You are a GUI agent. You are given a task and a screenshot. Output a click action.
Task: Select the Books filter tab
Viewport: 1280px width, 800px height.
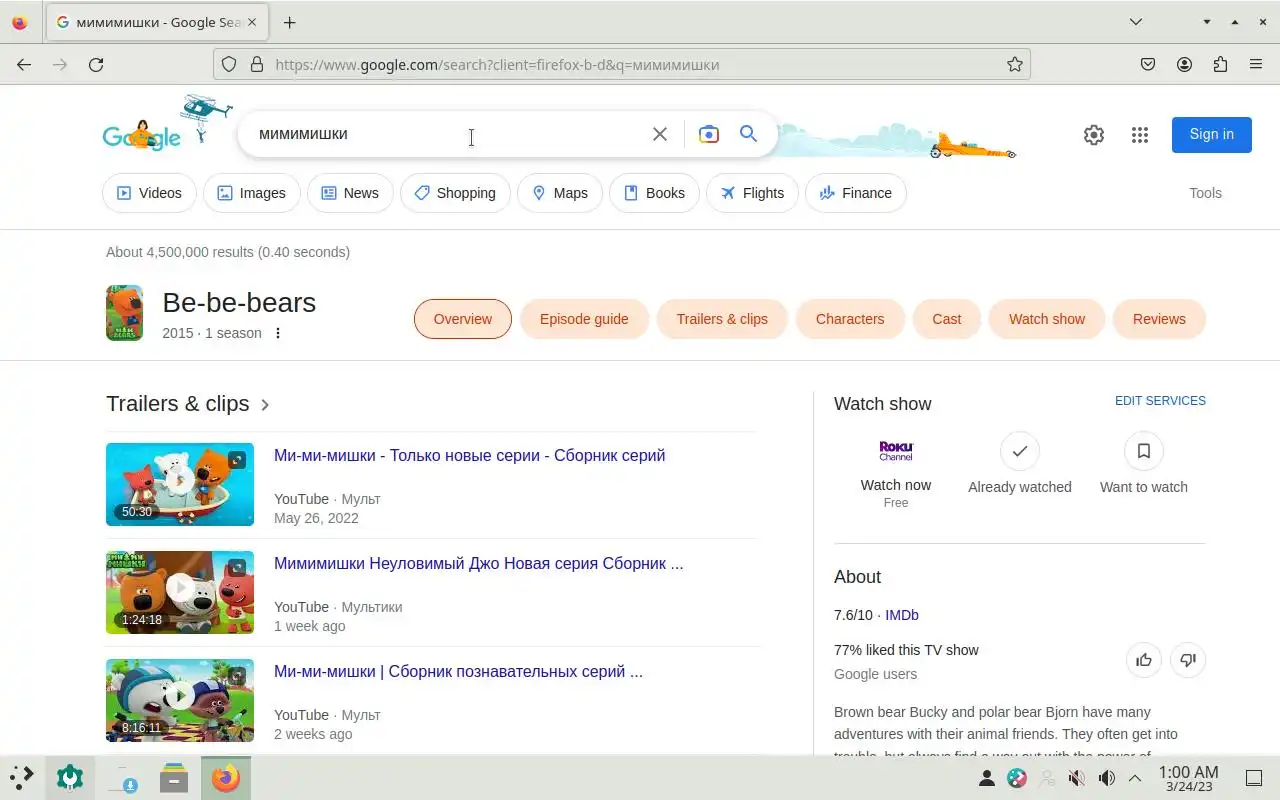click(654, 193)
